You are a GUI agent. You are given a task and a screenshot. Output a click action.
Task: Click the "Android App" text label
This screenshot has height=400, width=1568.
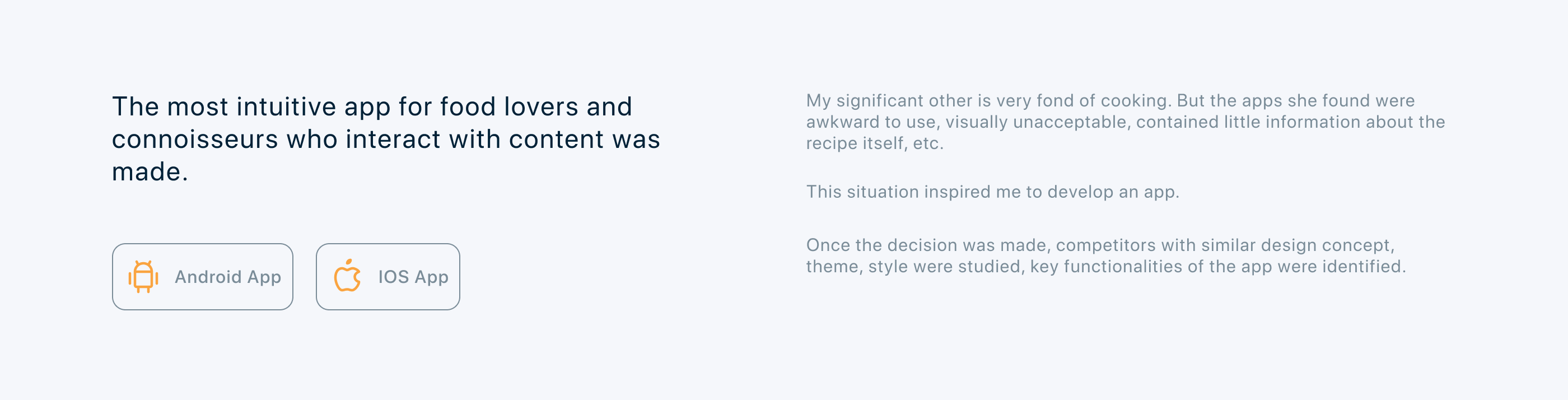click(x=228, y=277)
